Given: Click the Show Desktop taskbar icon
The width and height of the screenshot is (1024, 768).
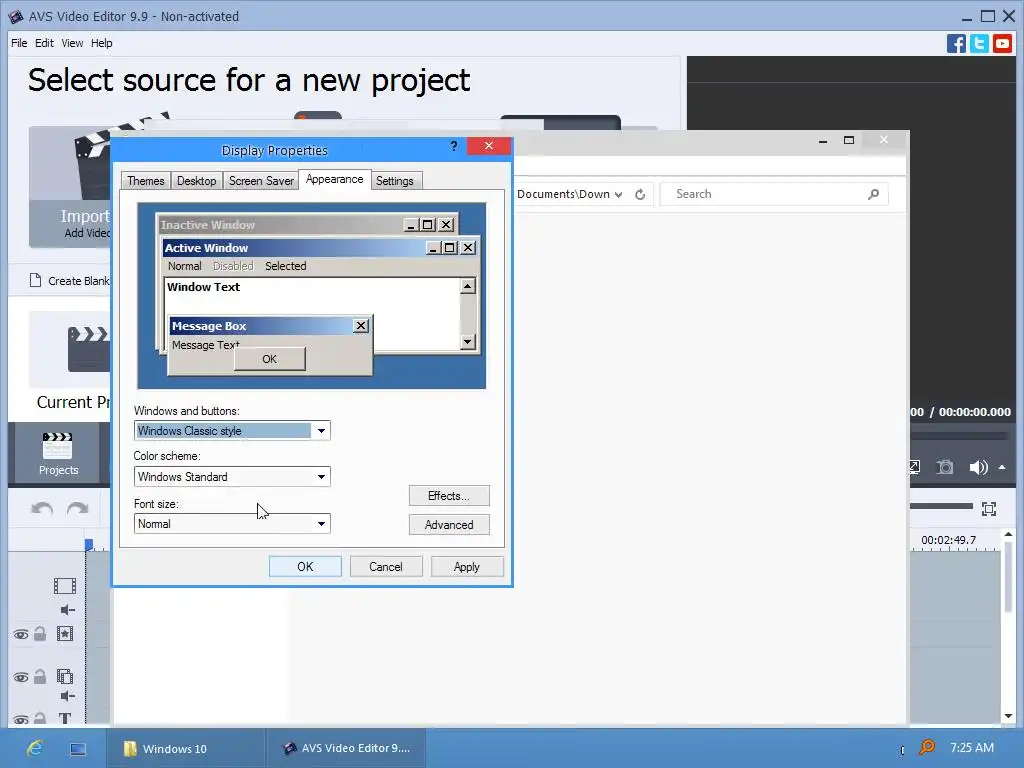Looking at the screenshot, I should 78,749.
